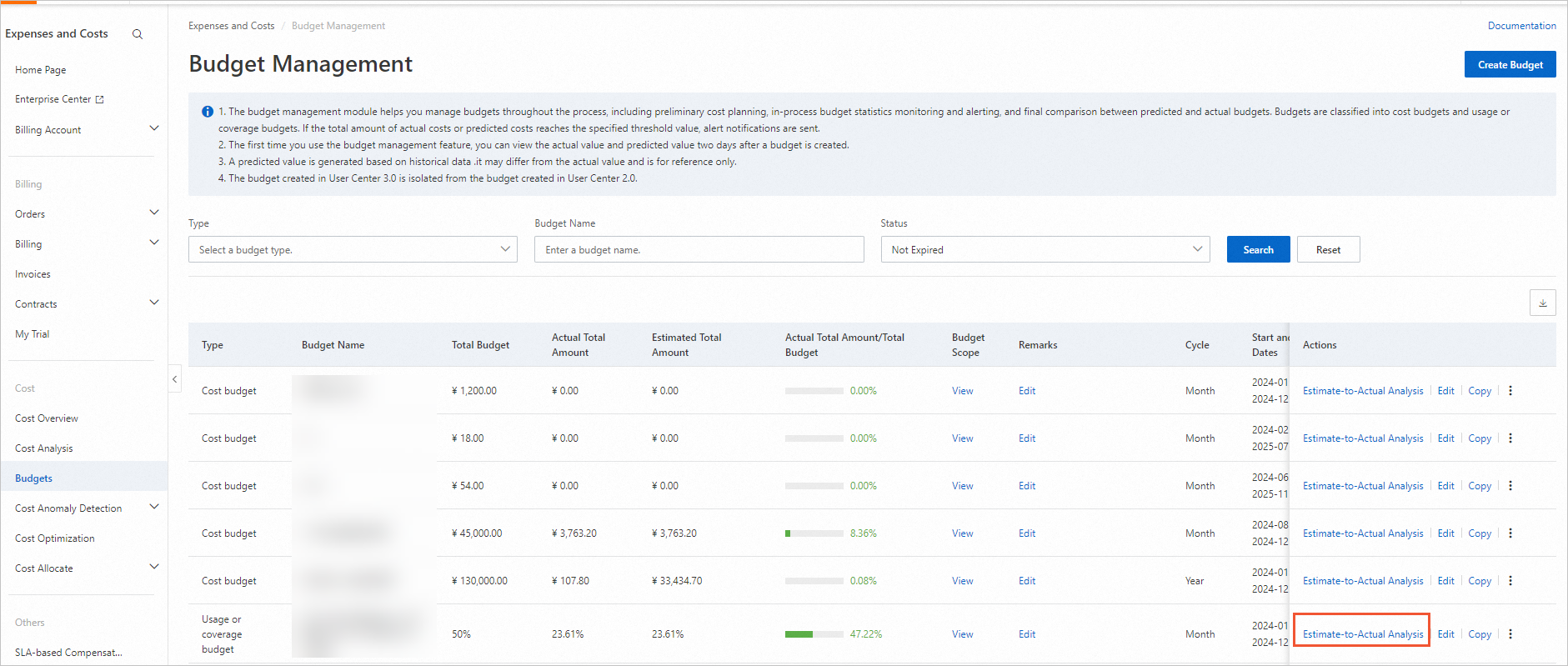Screen dimensions: 1568x666
Task: Collapse the sidebar using the arrow handle
Action: point(174,379)
